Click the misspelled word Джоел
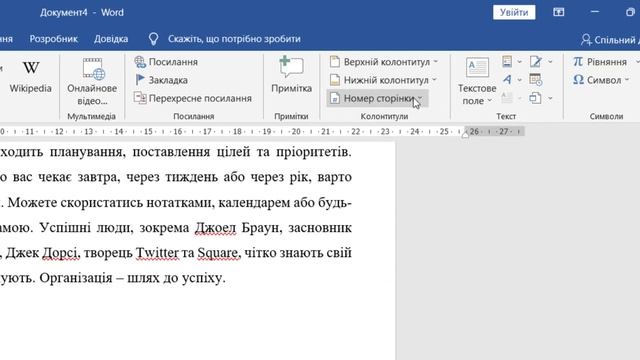 point(216,228)
